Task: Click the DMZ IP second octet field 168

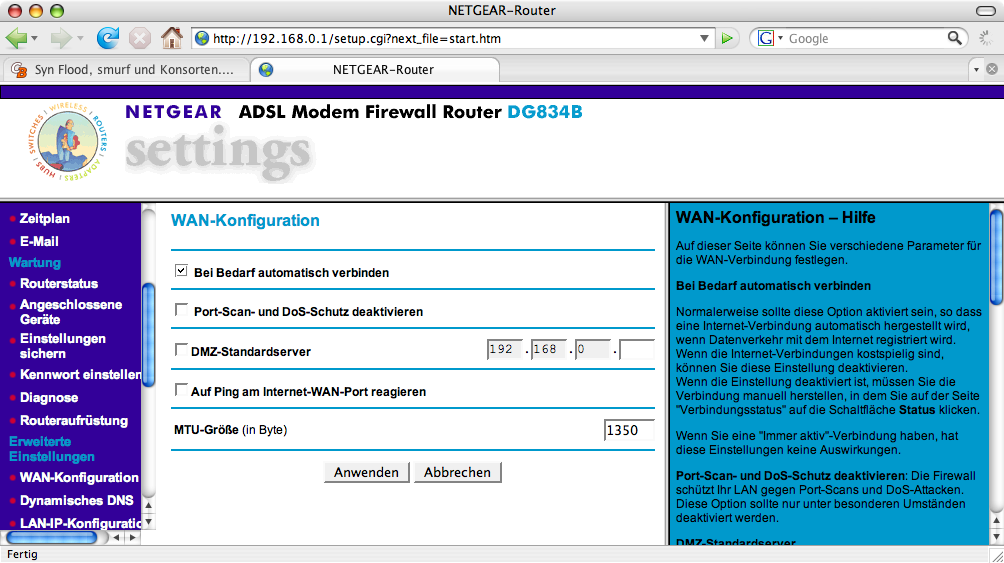Action: click(x=549, y=349)
